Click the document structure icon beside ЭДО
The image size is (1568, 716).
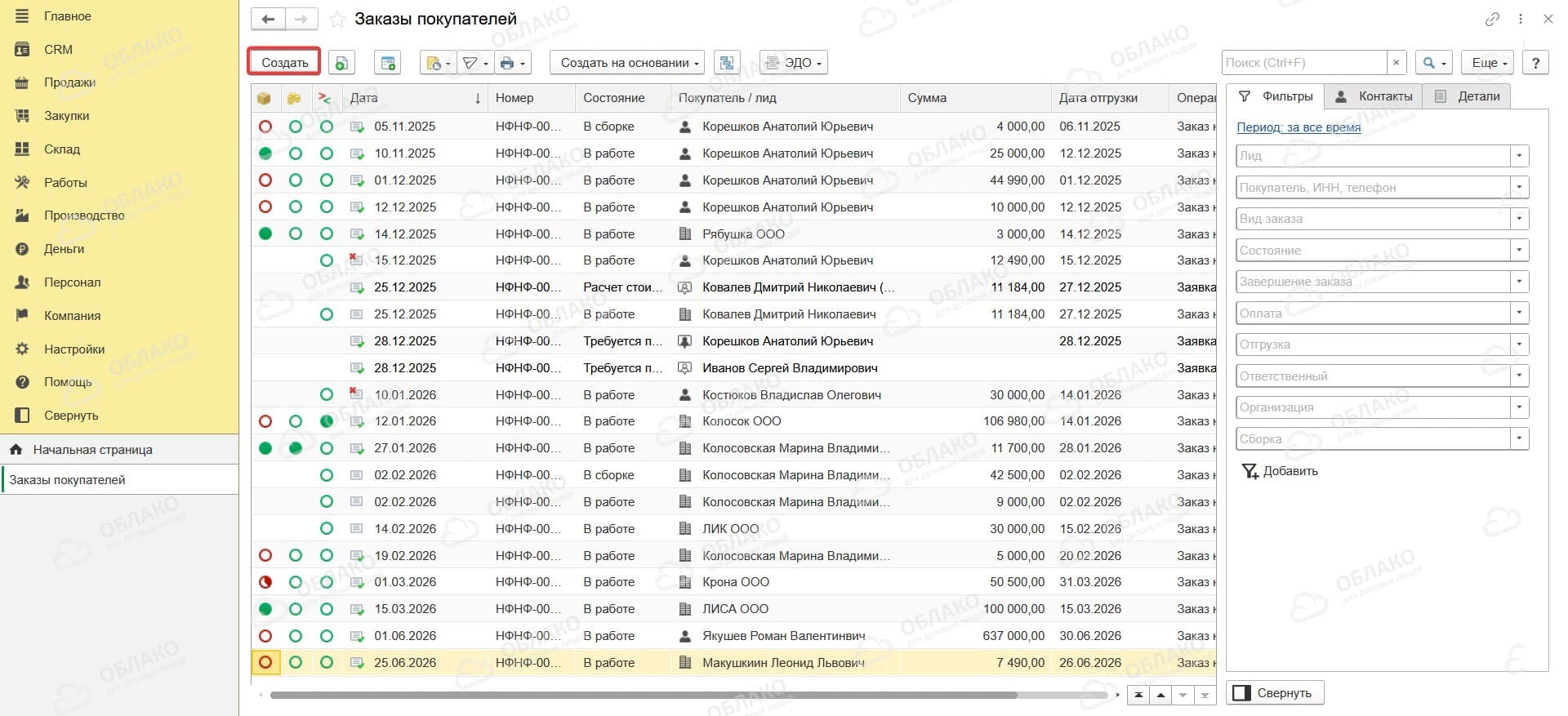coord(727,63)
